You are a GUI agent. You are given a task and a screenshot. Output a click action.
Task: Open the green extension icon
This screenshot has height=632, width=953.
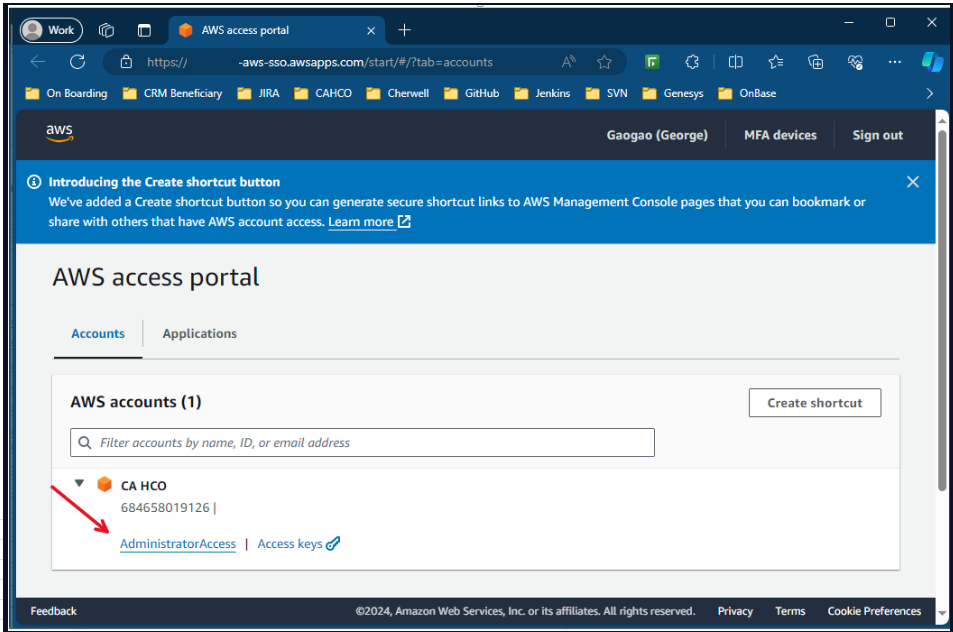[652, 61]
